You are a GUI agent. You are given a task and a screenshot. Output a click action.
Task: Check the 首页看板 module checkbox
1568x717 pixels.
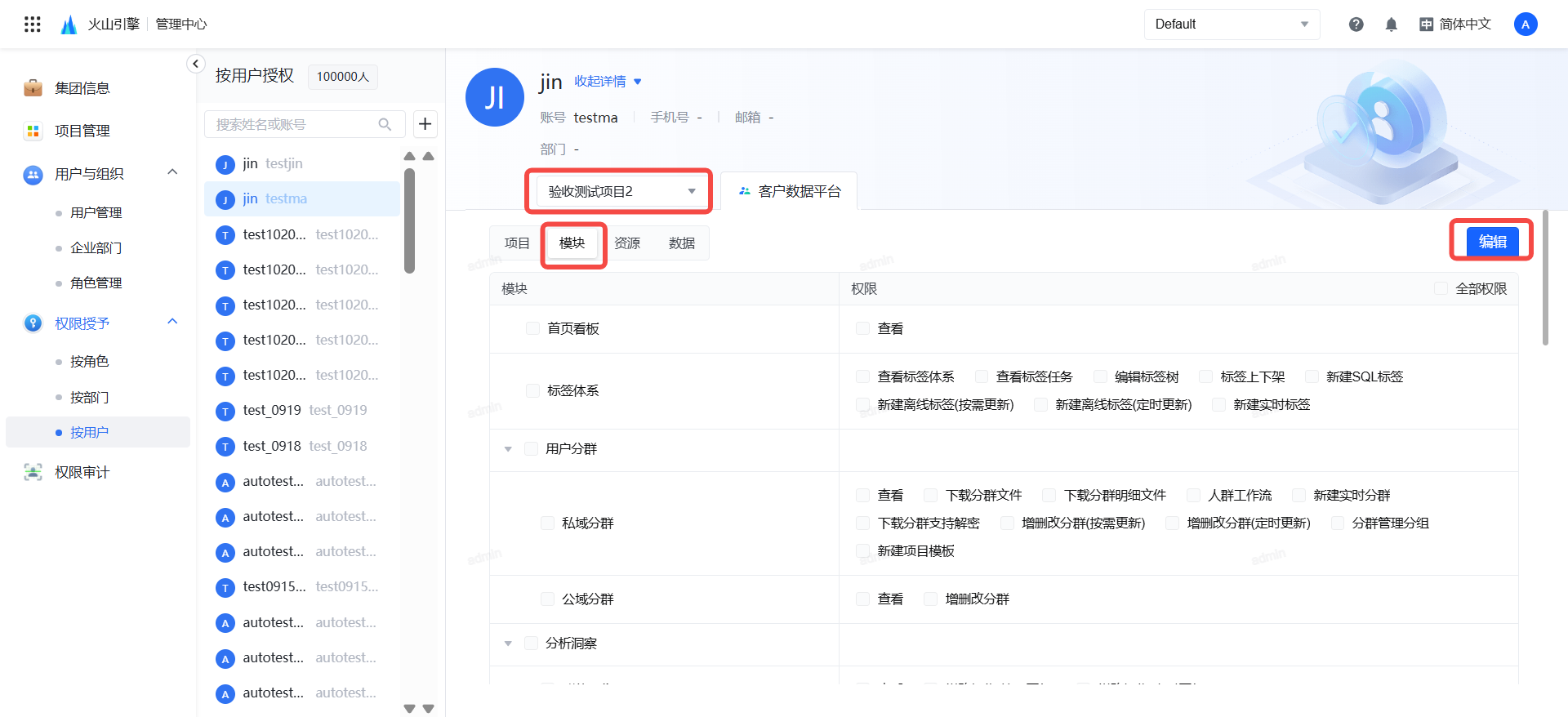click(x=532, y=328)
